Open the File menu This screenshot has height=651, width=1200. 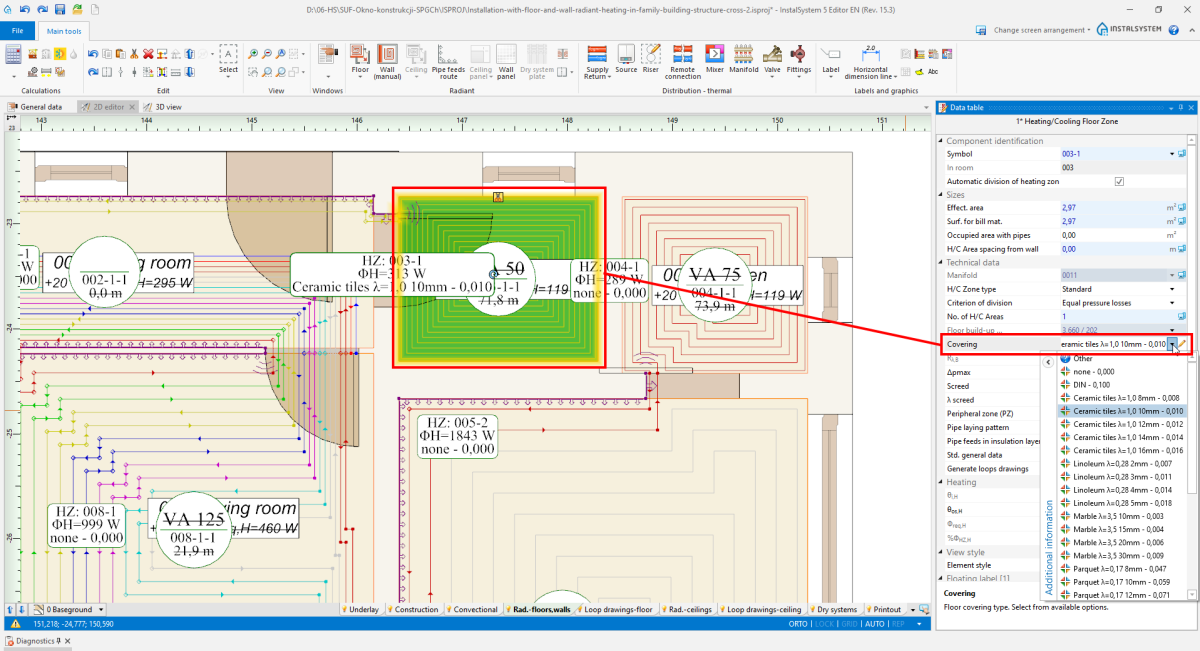(x=17, y=31)
